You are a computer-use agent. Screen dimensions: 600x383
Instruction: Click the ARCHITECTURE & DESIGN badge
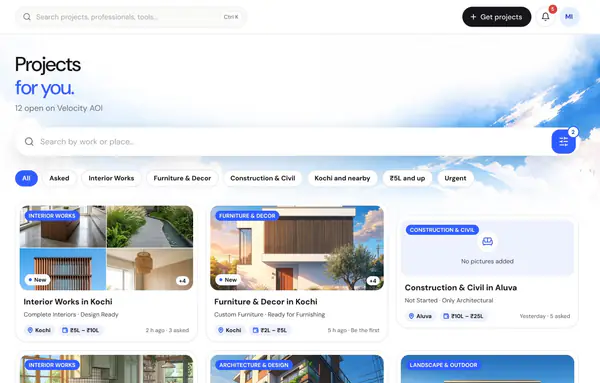(x=254, y=365)
